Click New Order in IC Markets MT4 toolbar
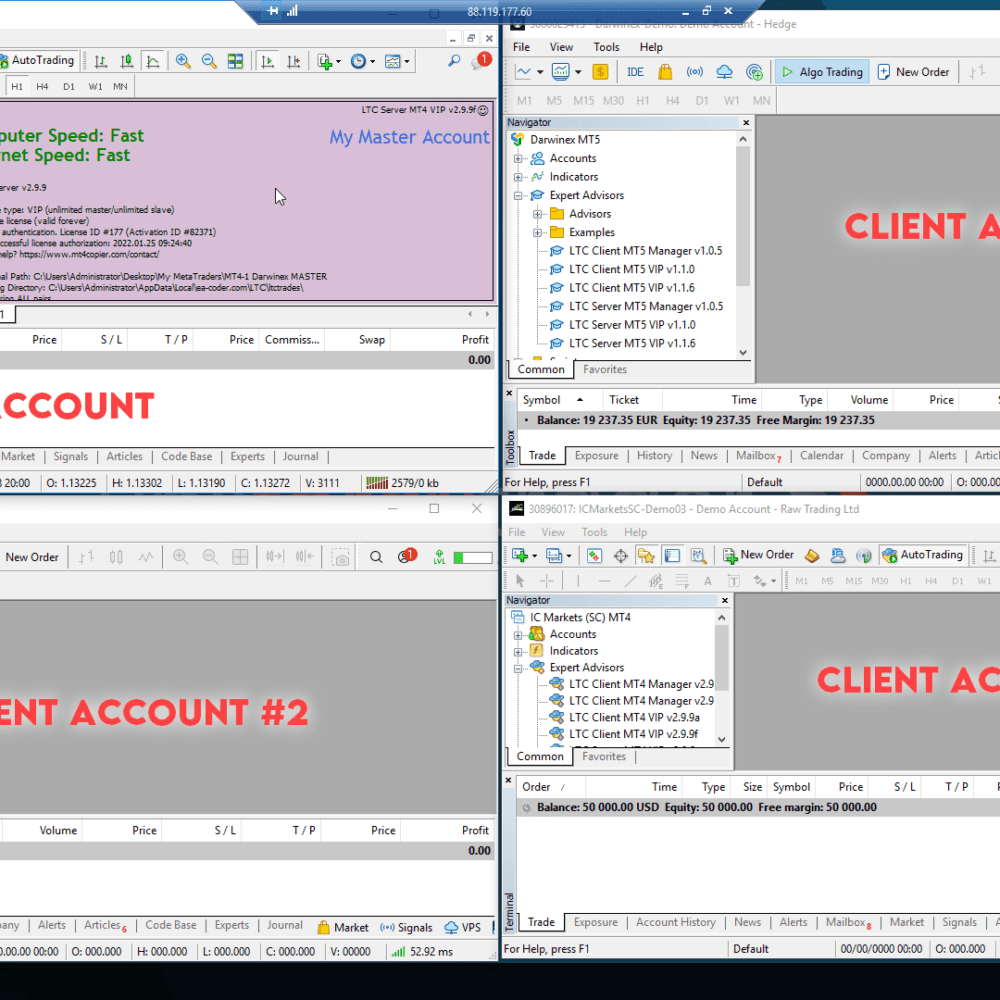This screenshot has width=1000, height=1000. coord(758,555)
